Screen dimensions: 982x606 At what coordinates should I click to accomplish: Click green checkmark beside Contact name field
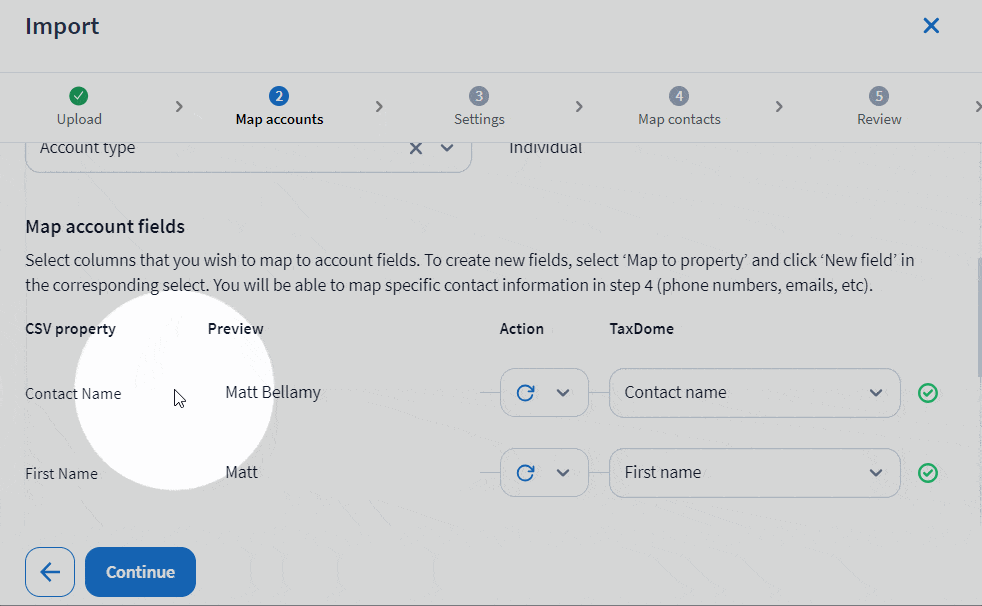(x=928, y=393)
